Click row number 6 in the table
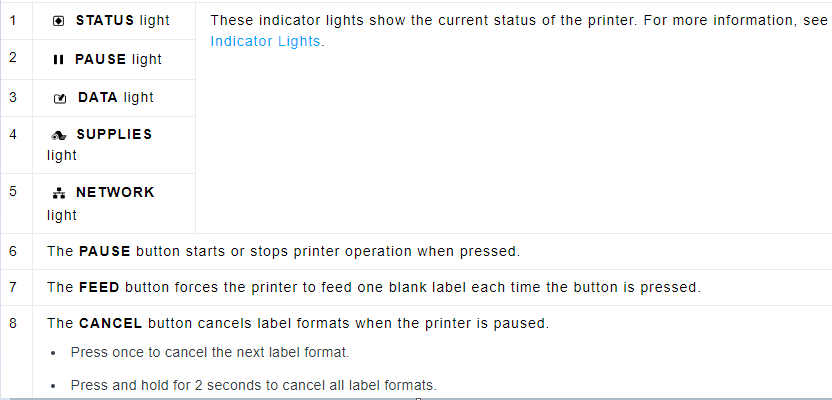The image size is (832, 400). click(x=13, y=250)
